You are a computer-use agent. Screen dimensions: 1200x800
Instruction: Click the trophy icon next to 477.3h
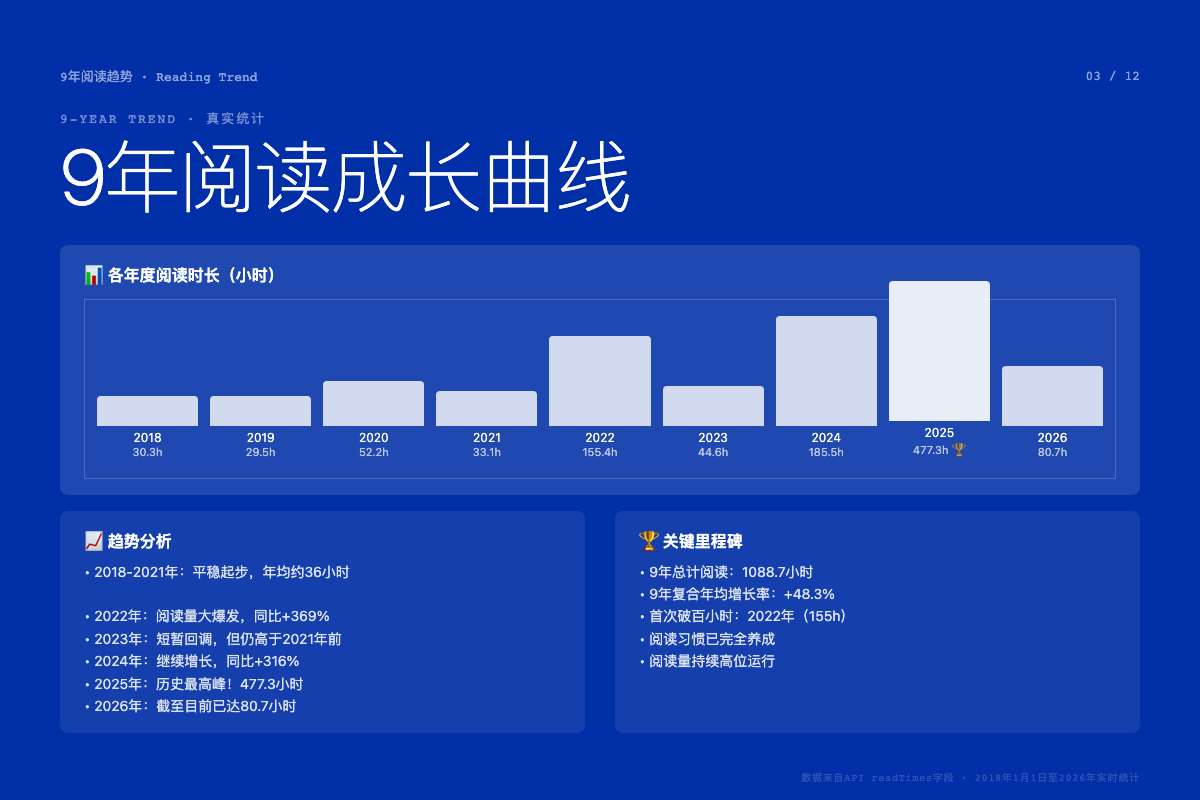coord(959,450)
